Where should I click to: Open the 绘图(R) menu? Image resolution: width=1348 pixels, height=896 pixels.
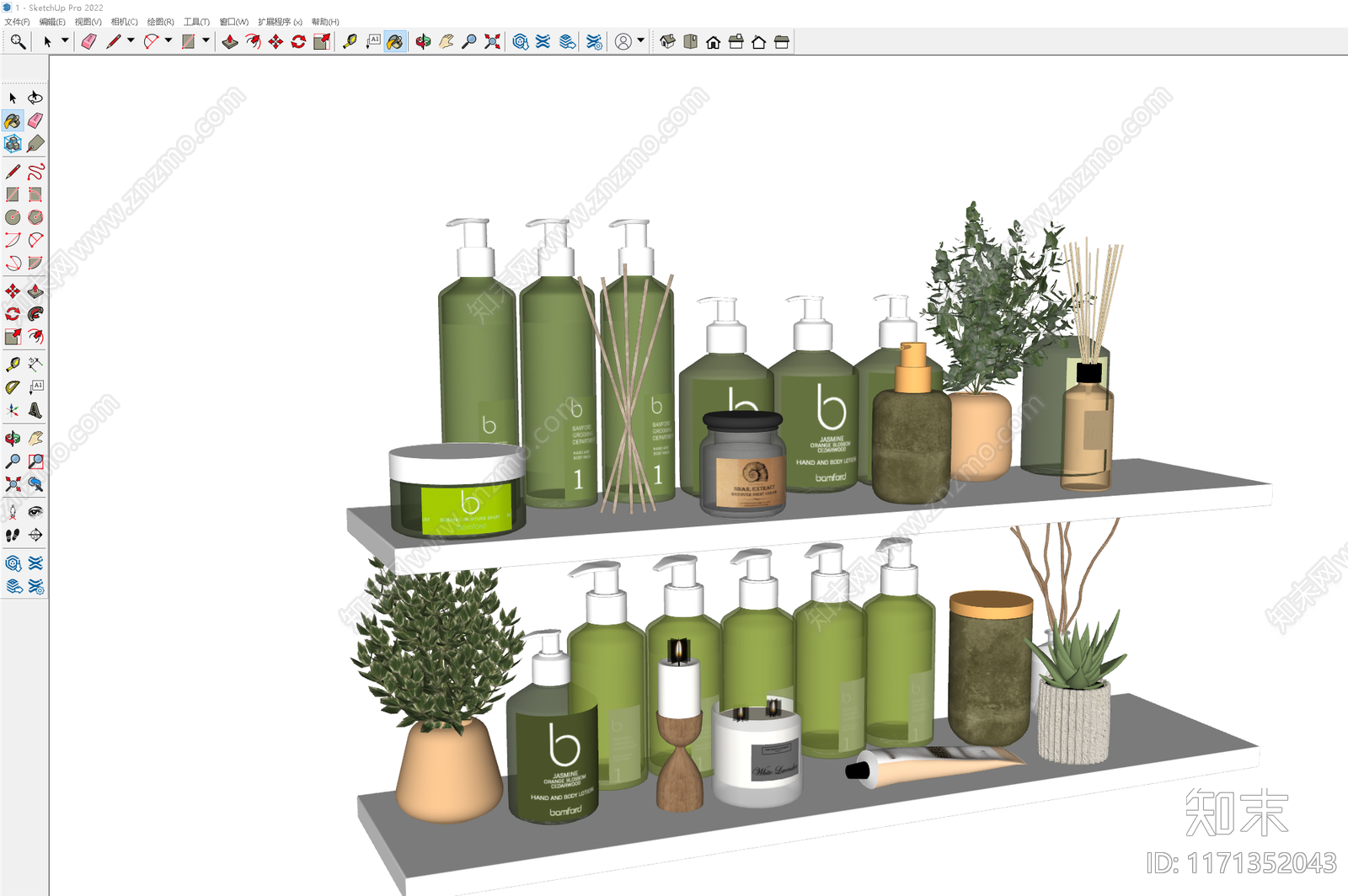[x=160, y=22]
